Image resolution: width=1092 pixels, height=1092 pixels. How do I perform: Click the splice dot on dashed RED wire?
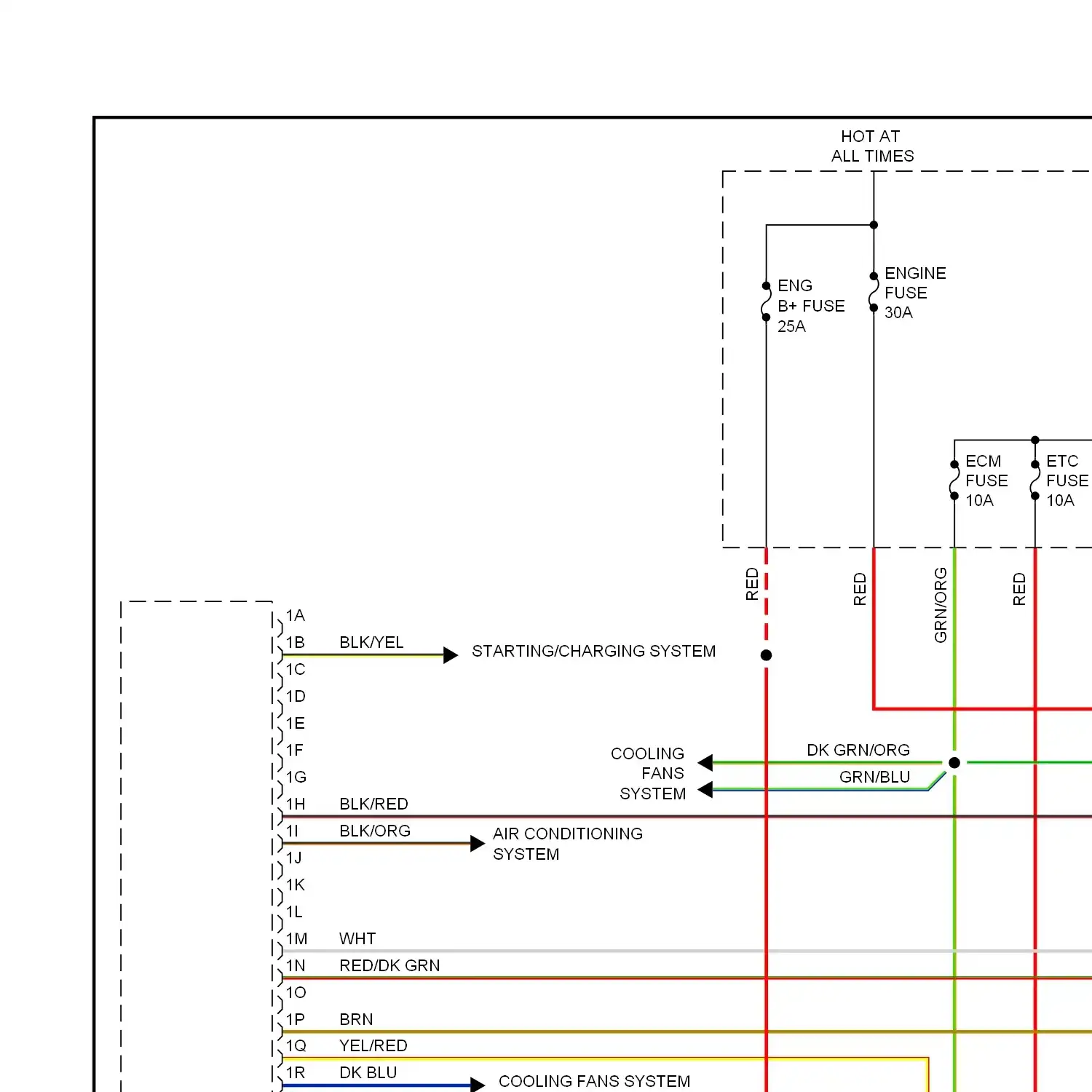pos(766,655)
